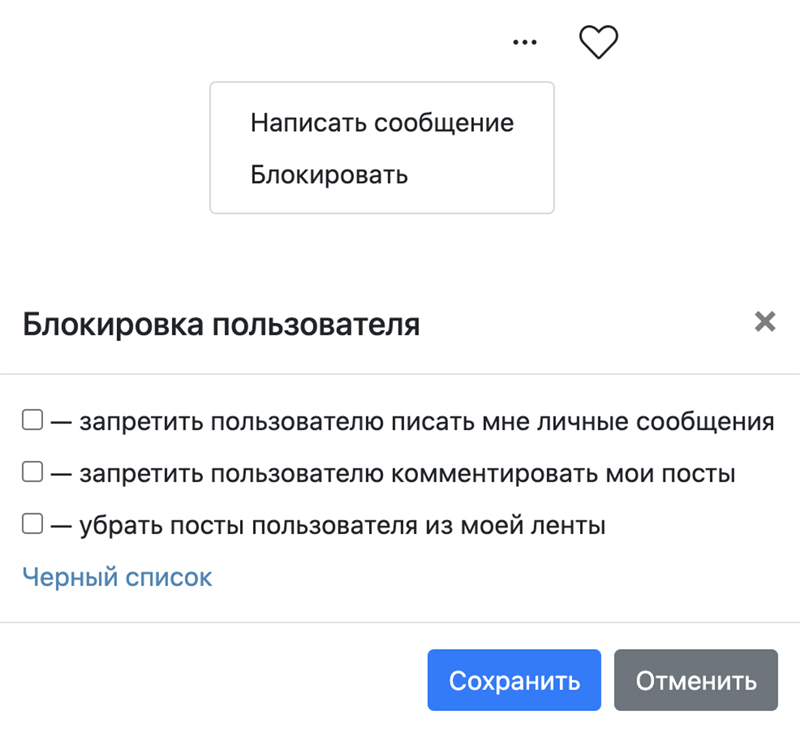Click the gray "Отменить" button
Screen dimensions: 800x732
click(x=695, y=681)
